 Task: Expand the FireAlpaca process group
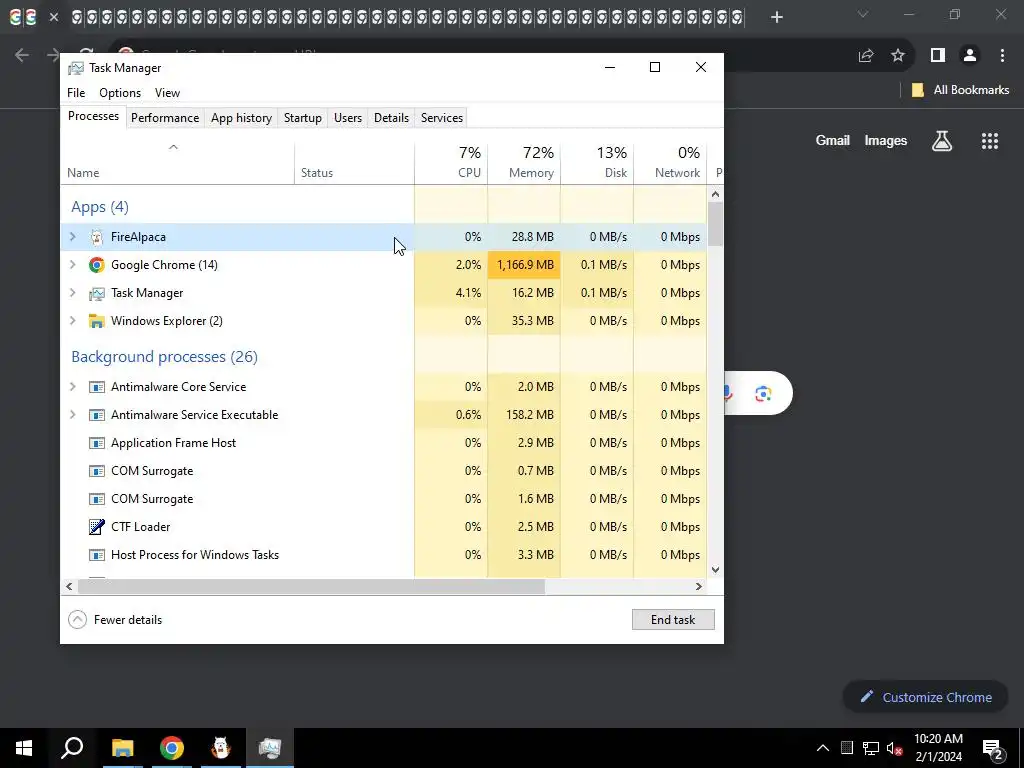(x=73, y=237)
